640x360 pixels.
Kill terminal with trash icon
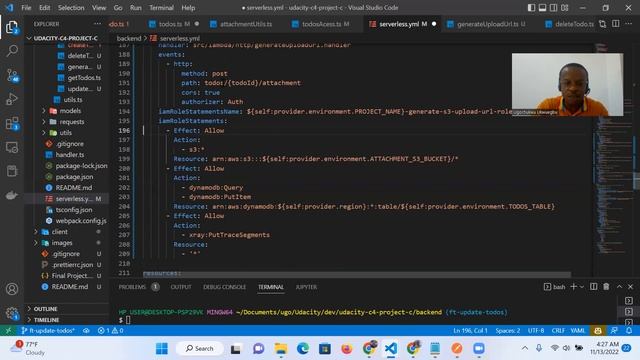[606, 287]
